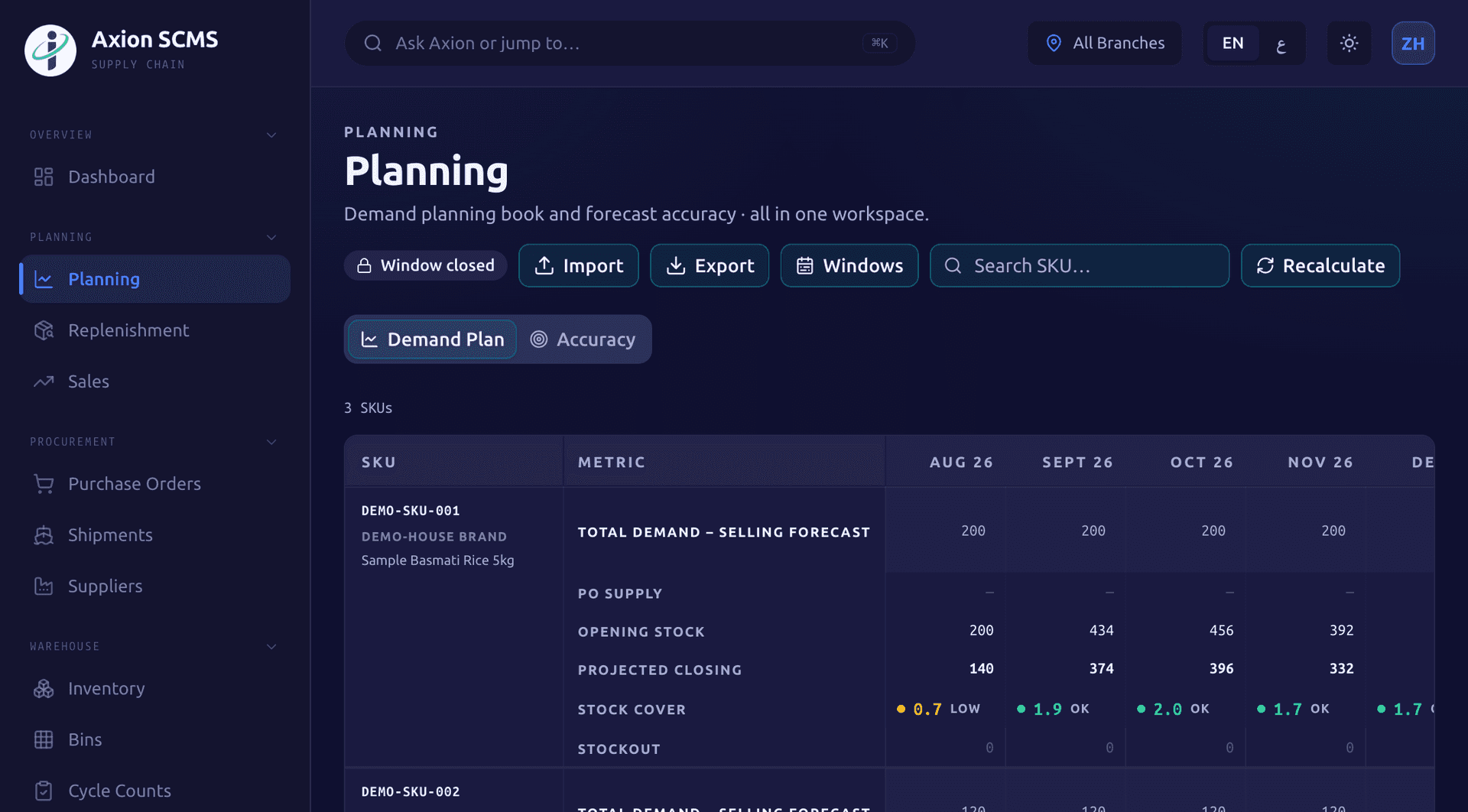
Task: Switch language to Arabic
Action: click(x=1281, y=44)
